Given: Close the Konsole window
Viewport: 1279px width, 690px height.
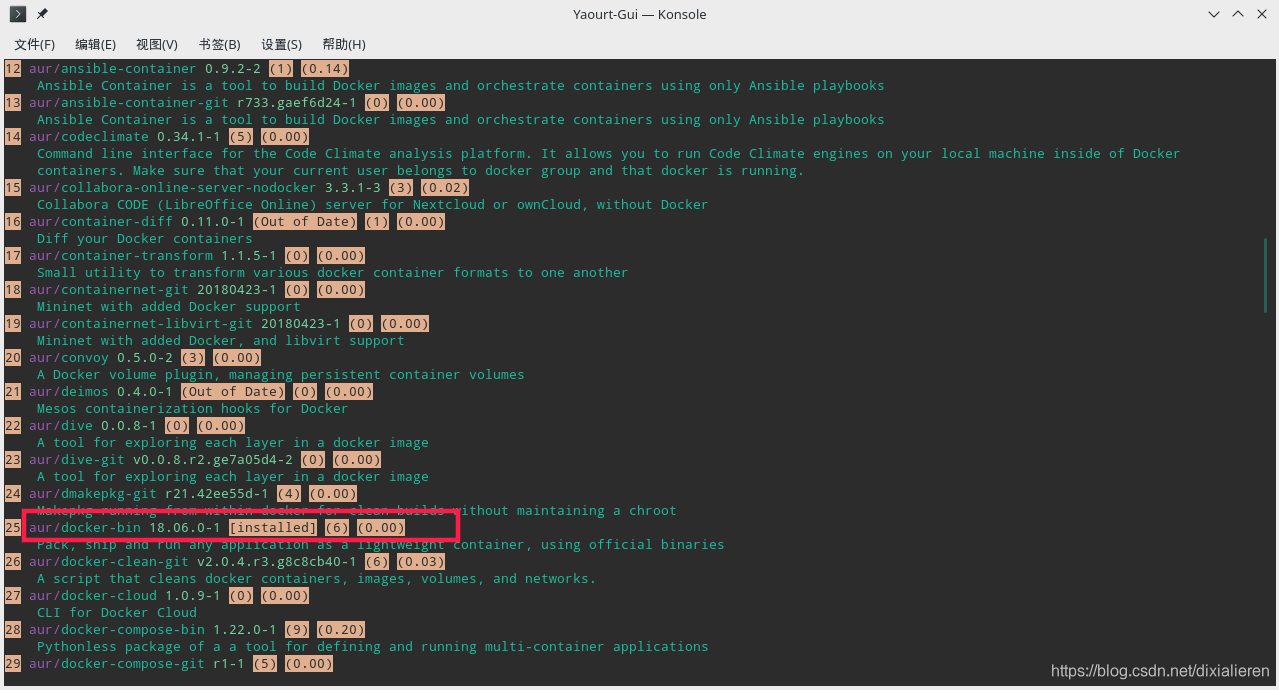Looking at the screenshot, I should tap(1261, 14).
